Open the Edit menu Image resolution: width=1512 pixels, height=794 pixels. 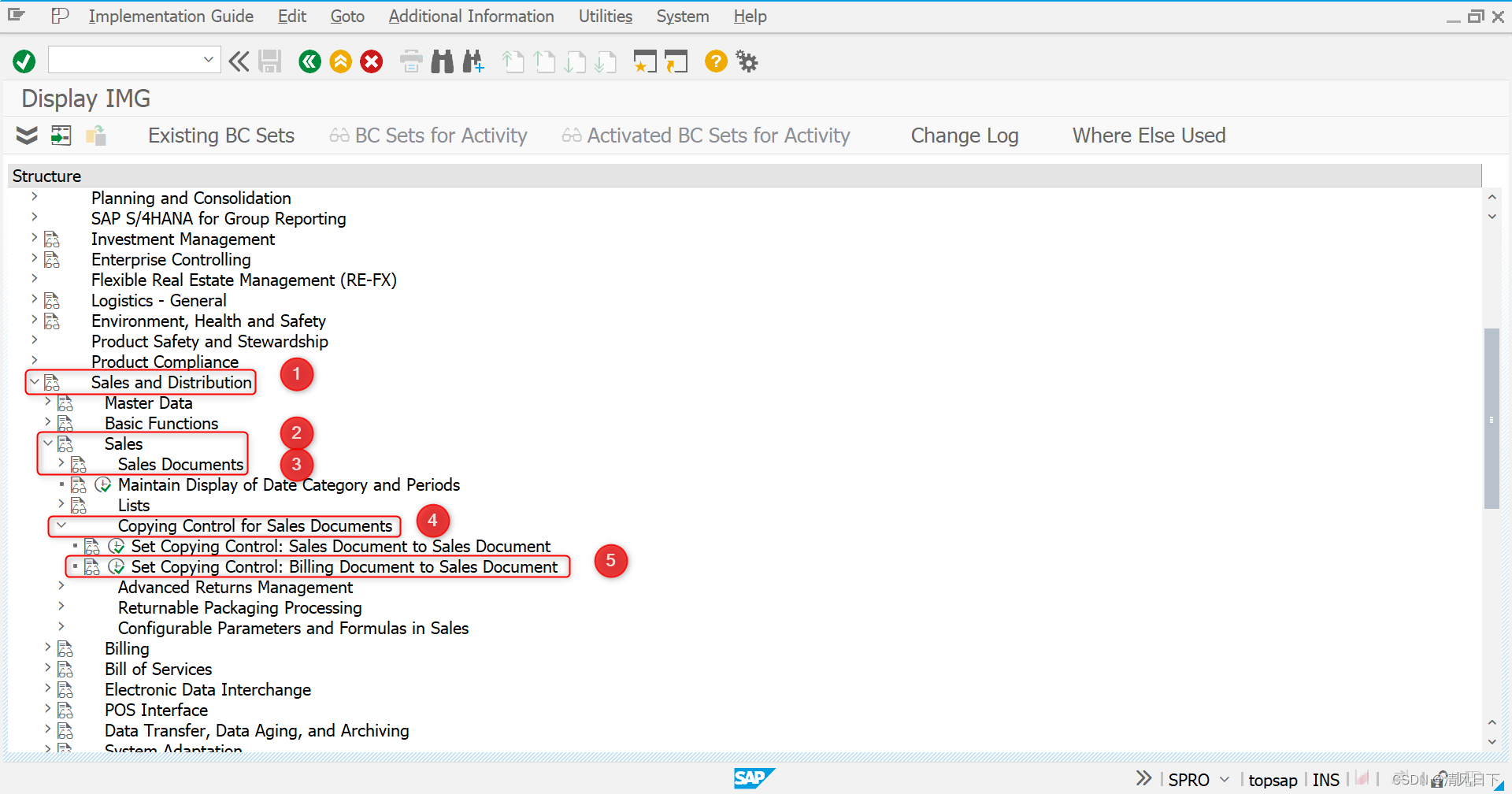pyautogui.click(x=292, y=16)
